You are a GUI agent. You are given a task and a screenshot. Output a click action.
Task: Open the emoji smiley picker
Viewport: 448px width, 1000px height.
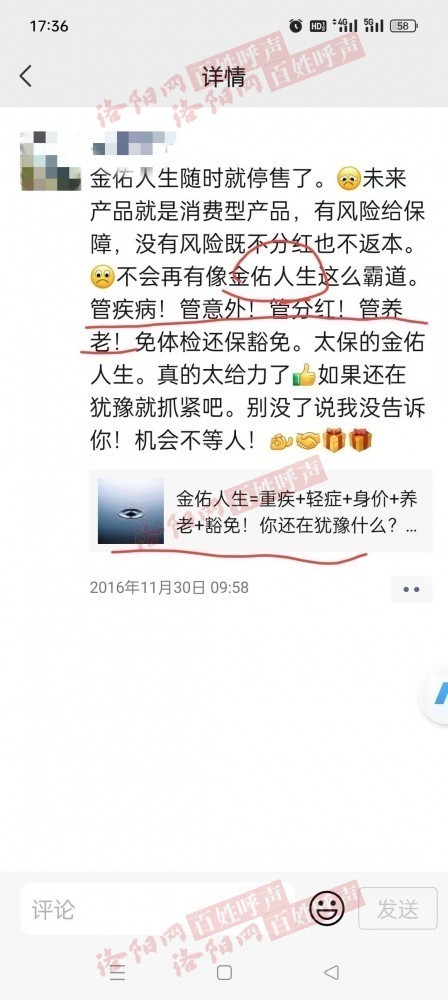click(327, 908)
